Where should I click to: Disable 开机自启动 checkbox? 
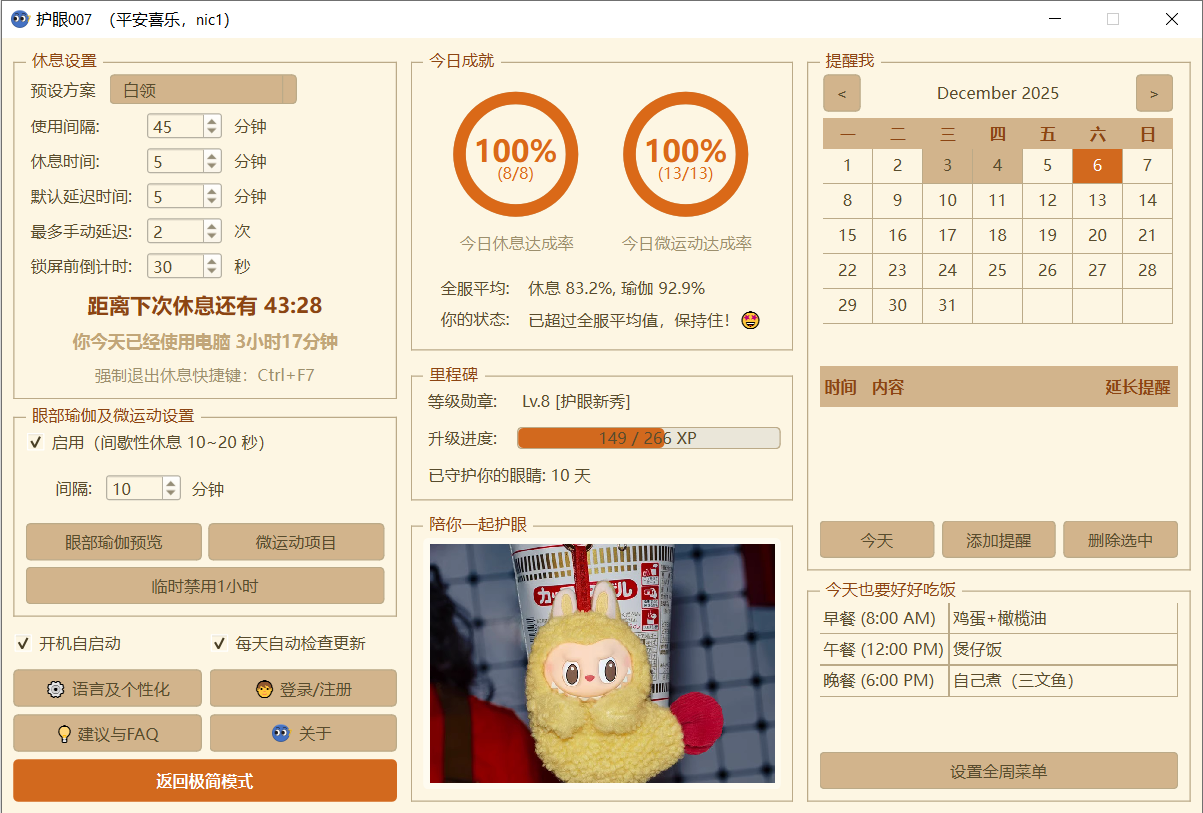click(x=23, y=643)
